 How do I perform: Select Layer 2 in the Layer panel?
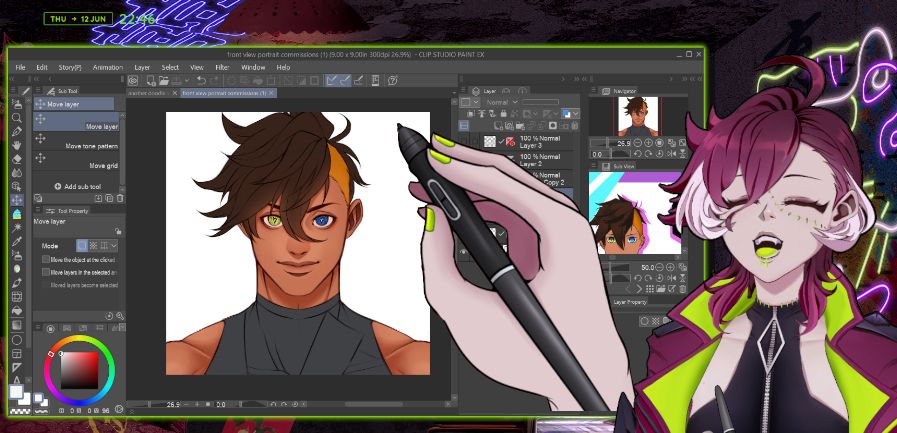(x=539, y=160)
